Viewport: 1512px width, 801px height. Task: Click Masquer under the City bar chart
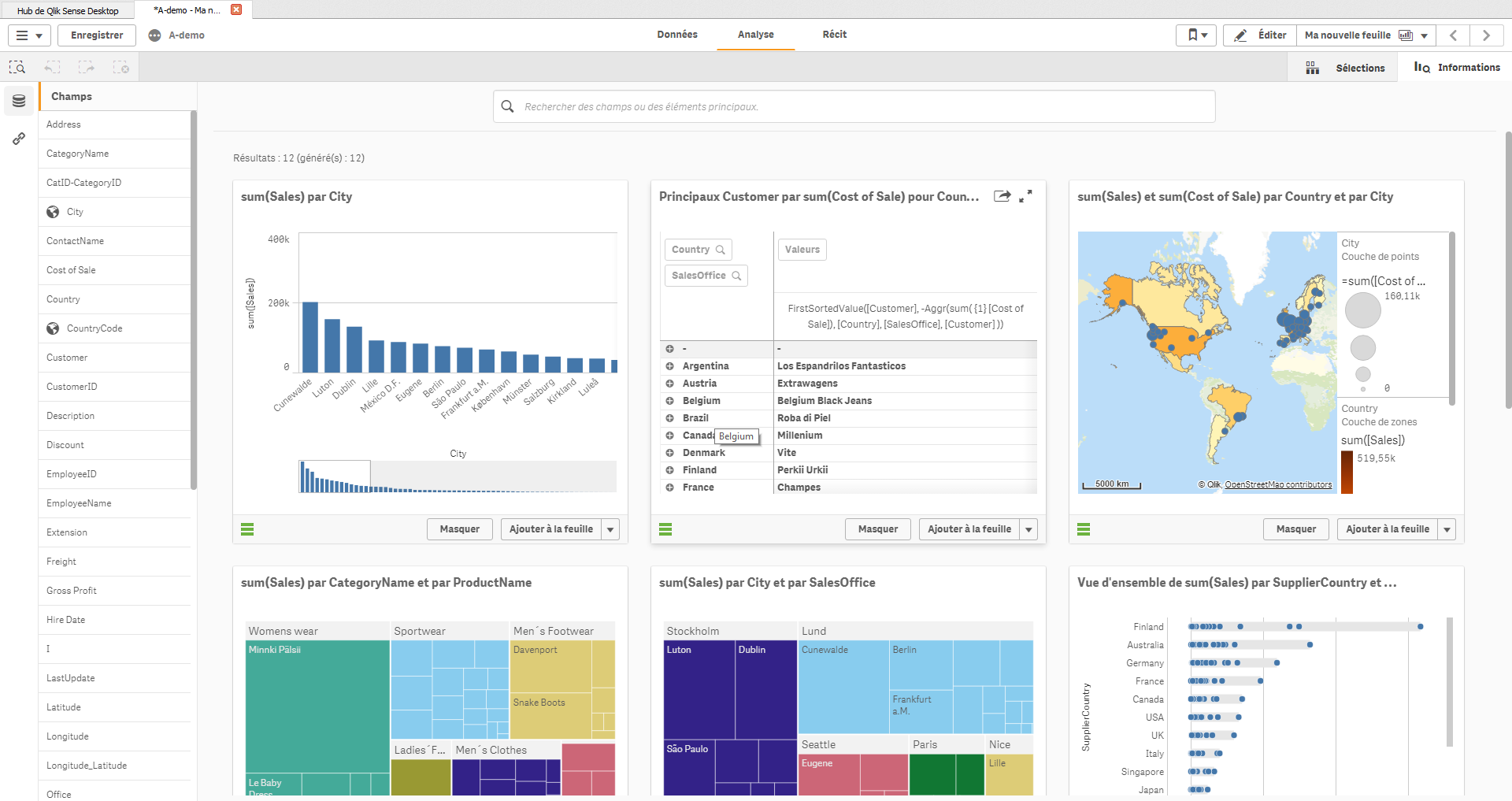coord(460,529)
